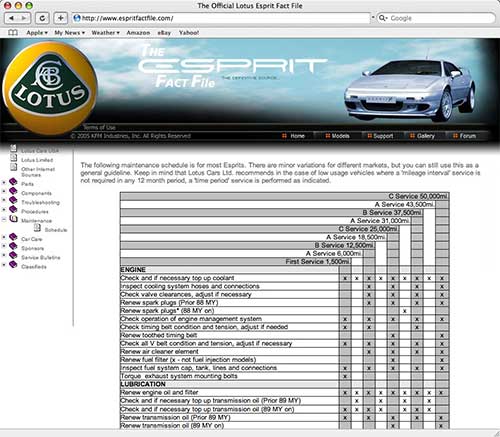Open the Service Bulletins sidebar label
Image resolution: width=500 pixels, height=437 pixels.
pyautogui.click(x=41, y=257)
